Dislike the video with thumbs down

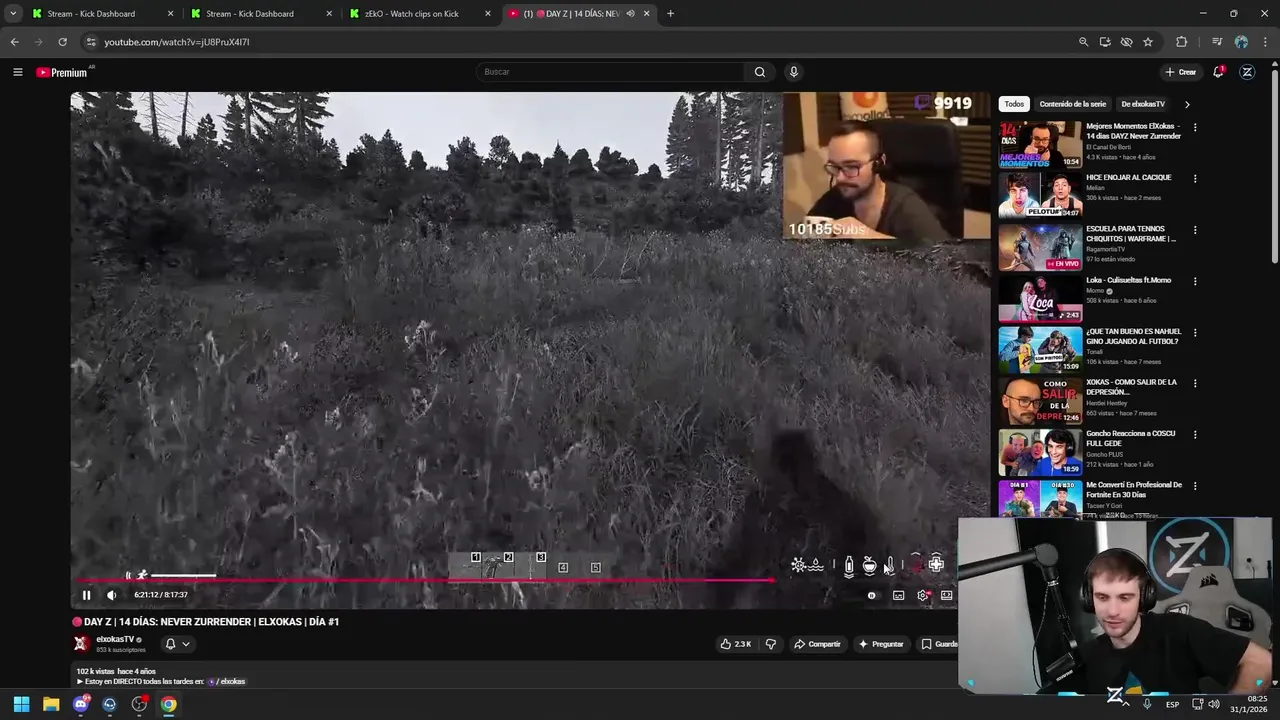click(x=770, y=644)
